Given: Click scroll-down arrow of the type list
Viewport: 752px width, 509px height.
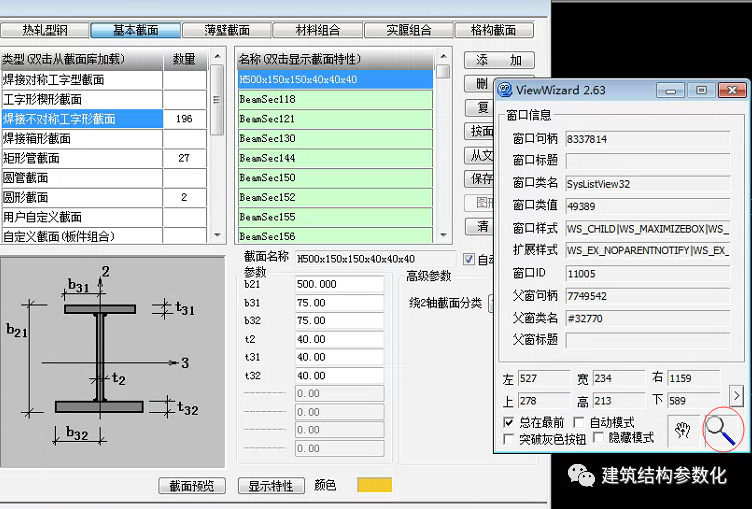Looking at the screenshot, I should 217,235.
